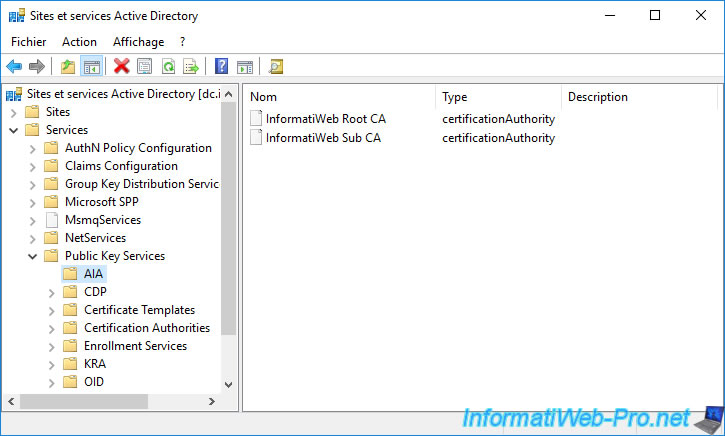Click tree pane scroll up arrow

(x=228, y=94)
